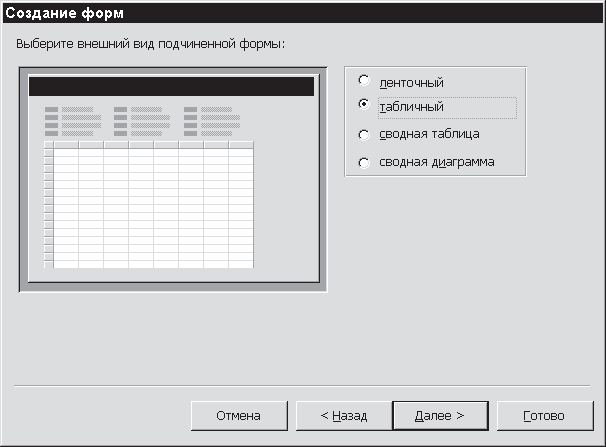Screen dimensions: 606x447
Task: Pick the "сводная таблица" radio option
Action: click(x=364, y=133)
